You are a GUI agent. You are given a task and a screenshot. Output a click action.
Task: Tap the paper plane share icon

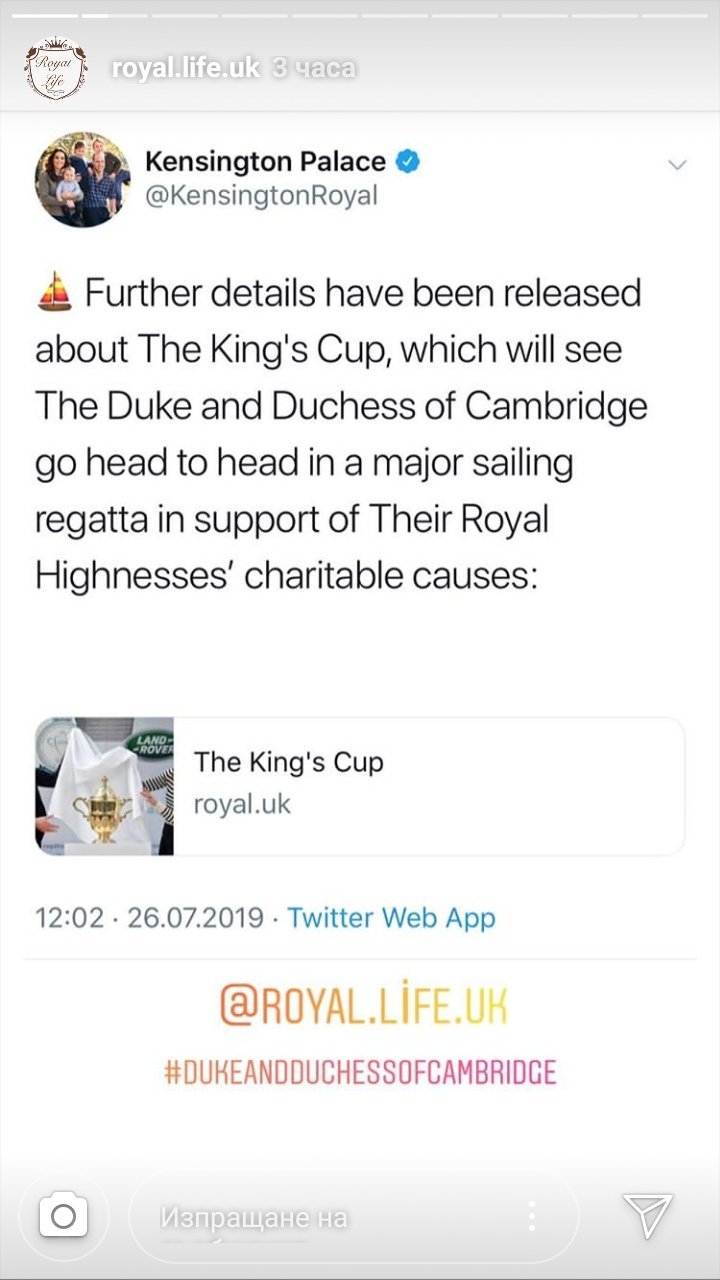(647, 1216)
